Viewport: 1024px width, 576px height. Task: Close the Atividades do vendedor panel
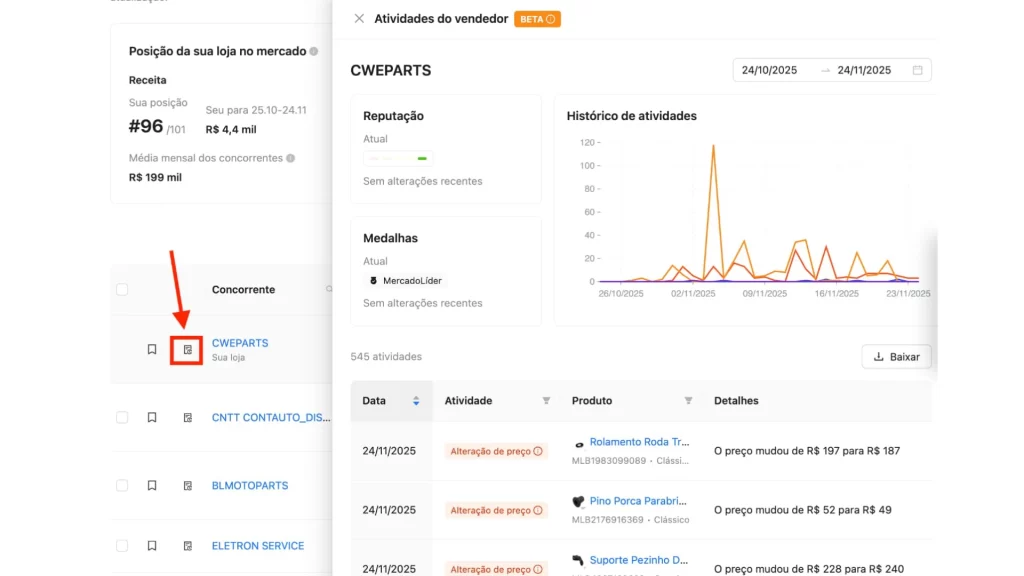(358, 18)
